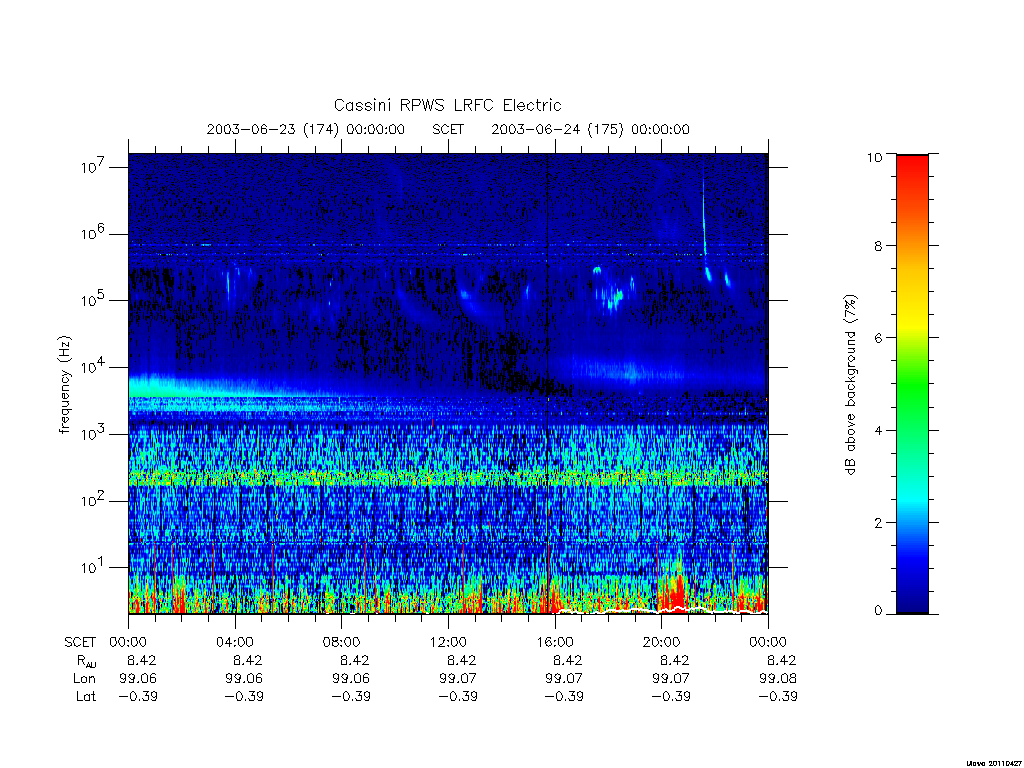Viewport: 1024px width, 768px height.
Task: Click the colorbar tick label '6'
Action: tap(878, 338)
